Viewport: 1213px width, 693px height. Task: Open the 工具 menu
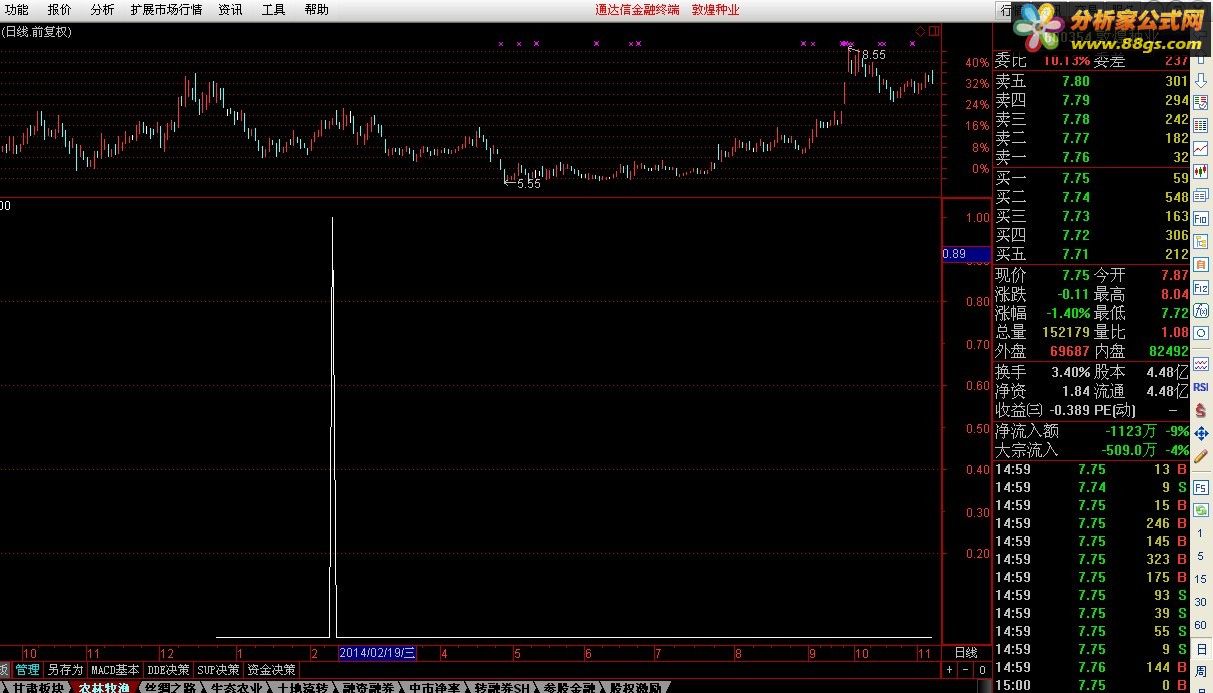click(273, 9)
